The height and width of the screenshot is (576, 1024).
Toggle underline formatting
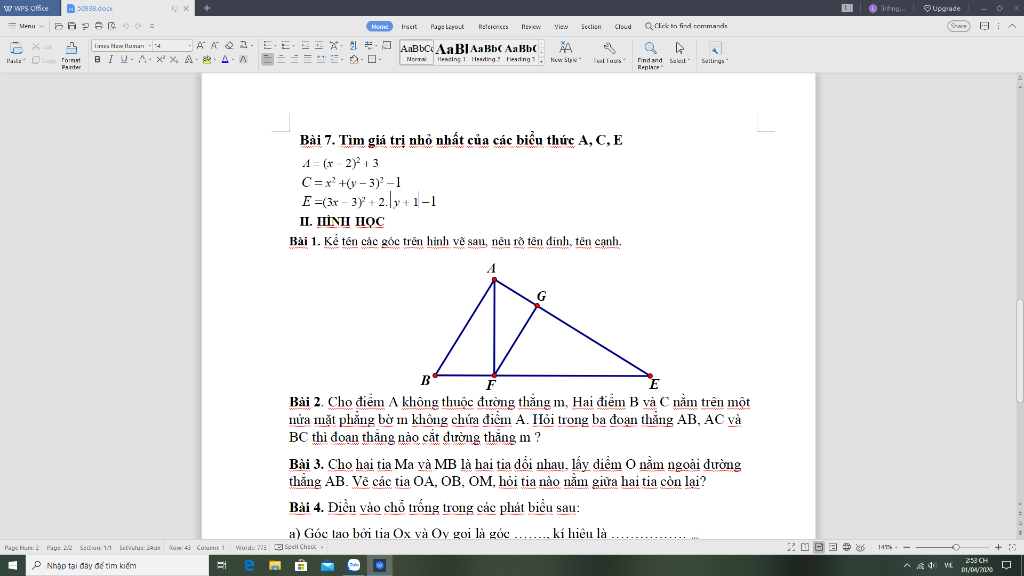click(123, 59)
